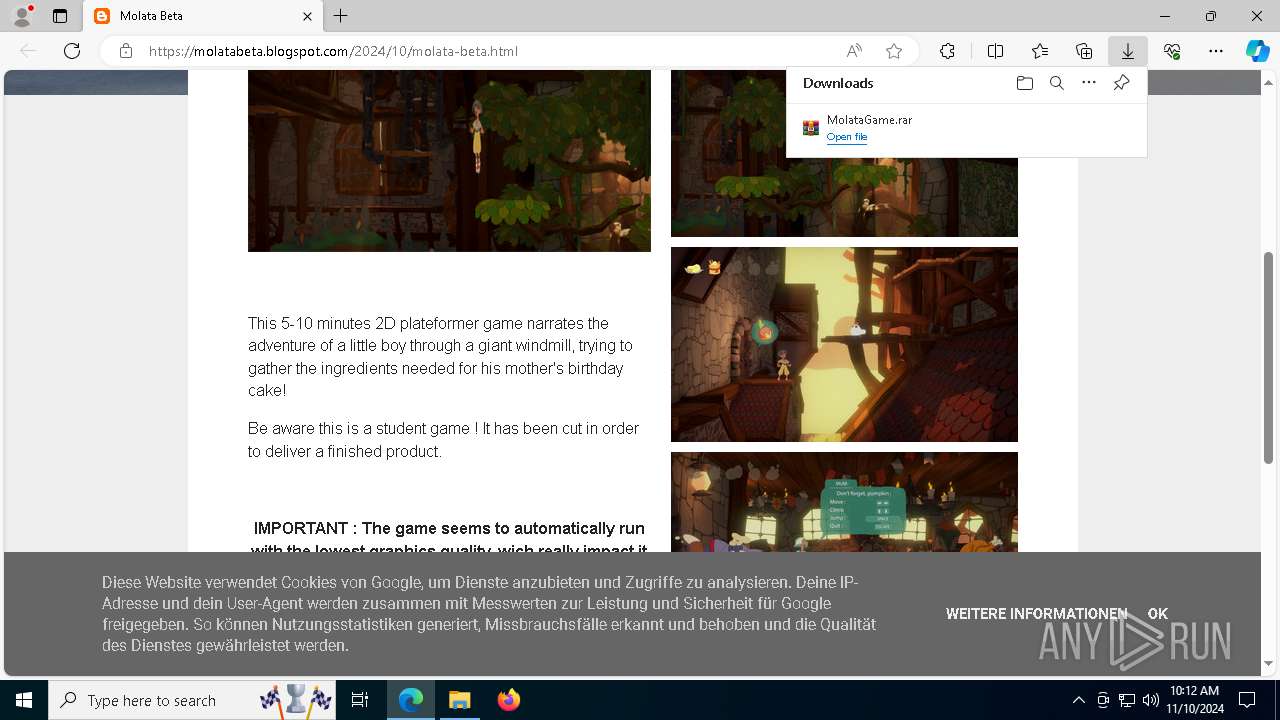The width and height of the screenshot is (1280, 720).
Task: Open the volume control tray icon
Action: tap(1150, 700)
